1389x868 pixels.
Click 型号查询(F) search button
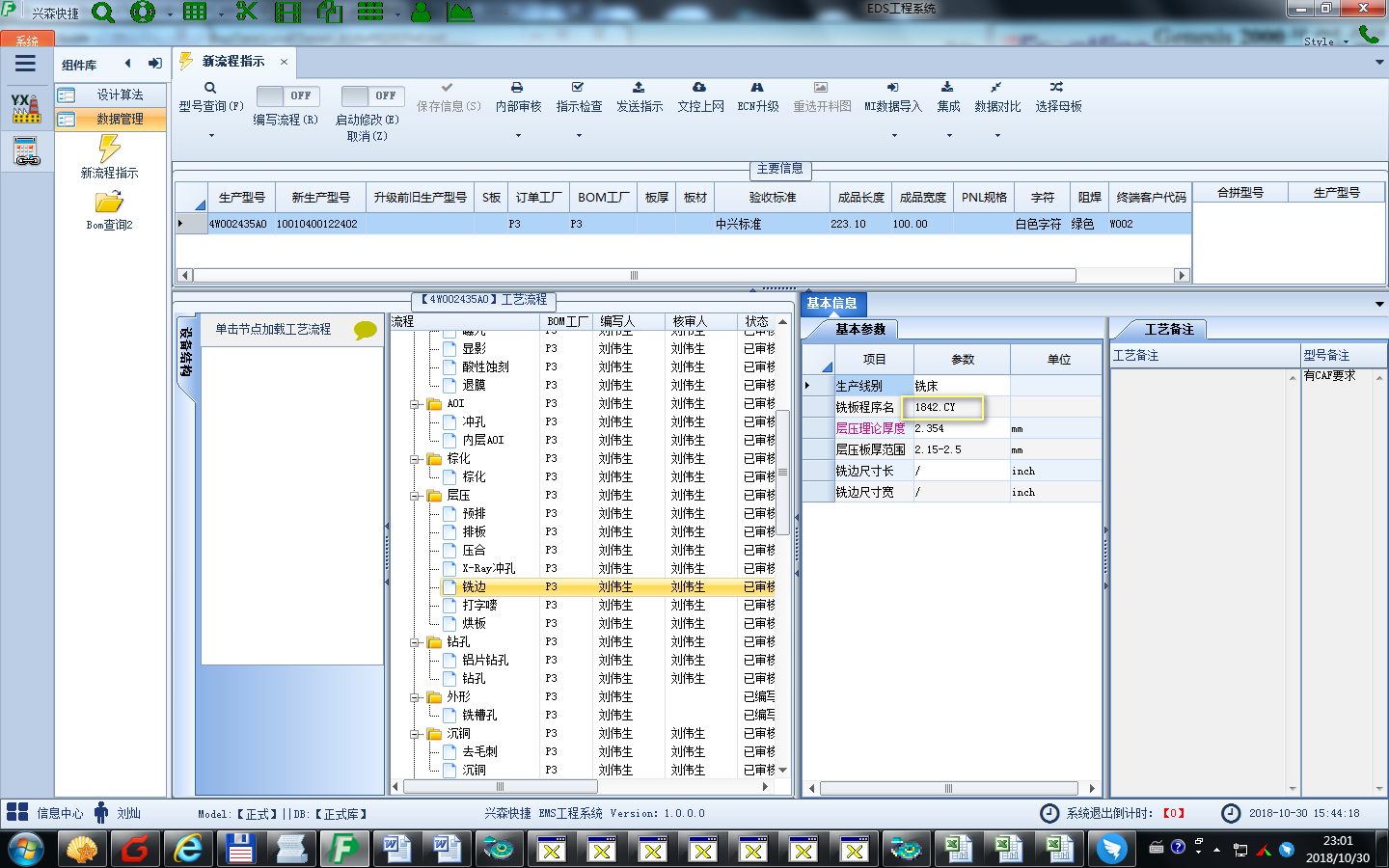coord(210,97)
